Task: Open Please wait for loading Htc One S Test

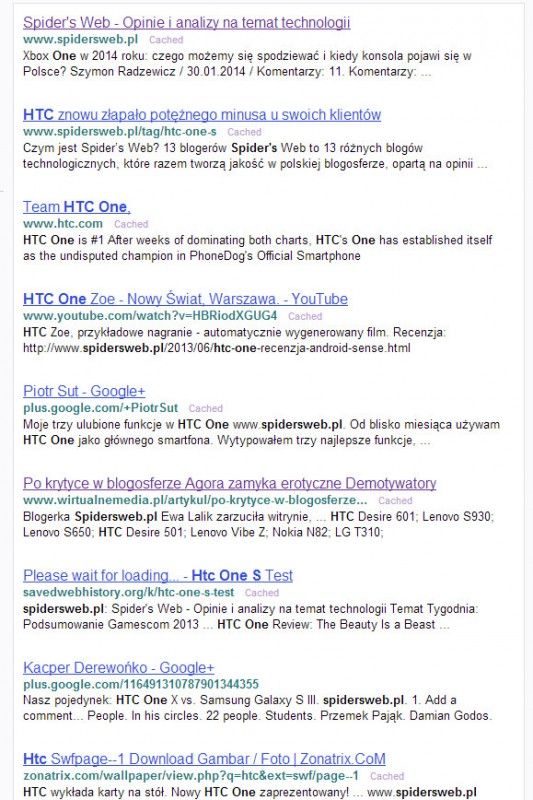Action: coord(158,576)
